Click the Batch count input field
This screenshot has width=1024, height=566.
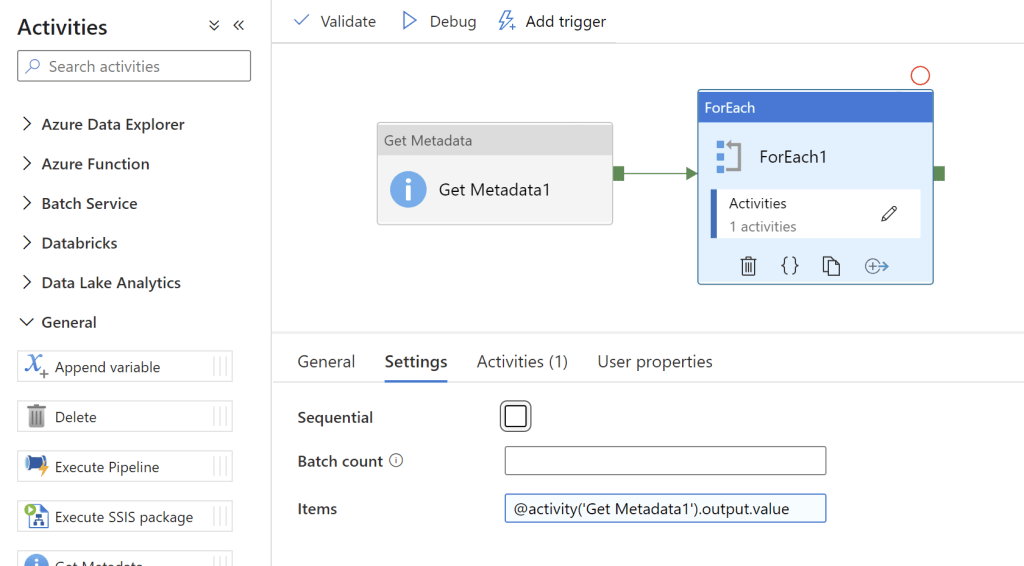pos(665,461)
